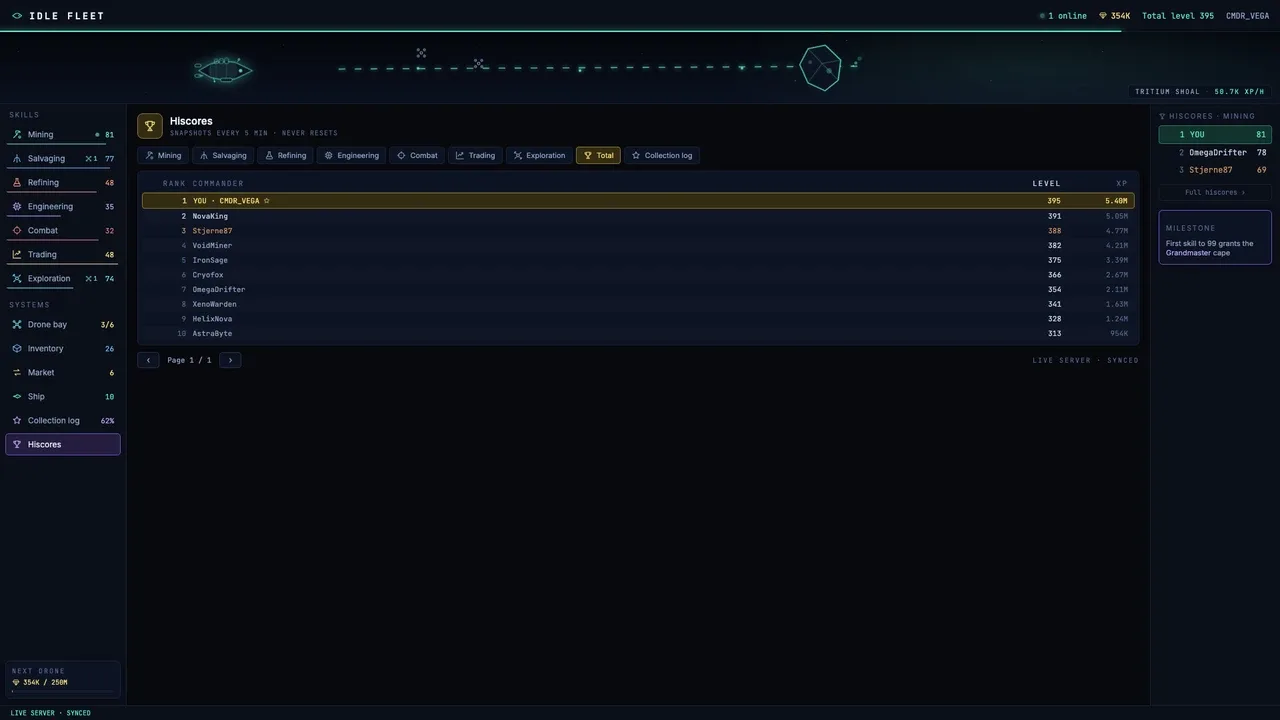1280x720 pixels.
Task: Open the Engineering hiscores tab
Action: pos(352,156)
